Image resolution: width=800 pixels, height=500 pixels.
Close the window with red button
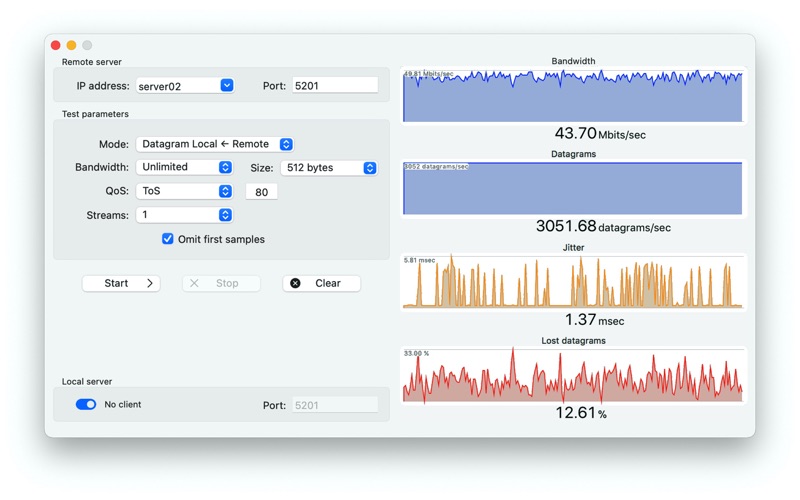coord(56,45)
